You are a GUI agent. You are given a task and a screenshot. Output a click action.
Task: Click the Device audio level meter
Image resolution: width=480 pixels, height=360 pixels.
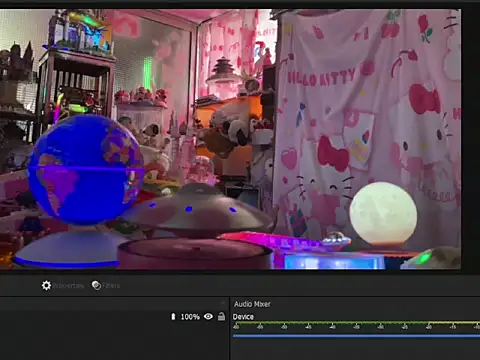356,323
